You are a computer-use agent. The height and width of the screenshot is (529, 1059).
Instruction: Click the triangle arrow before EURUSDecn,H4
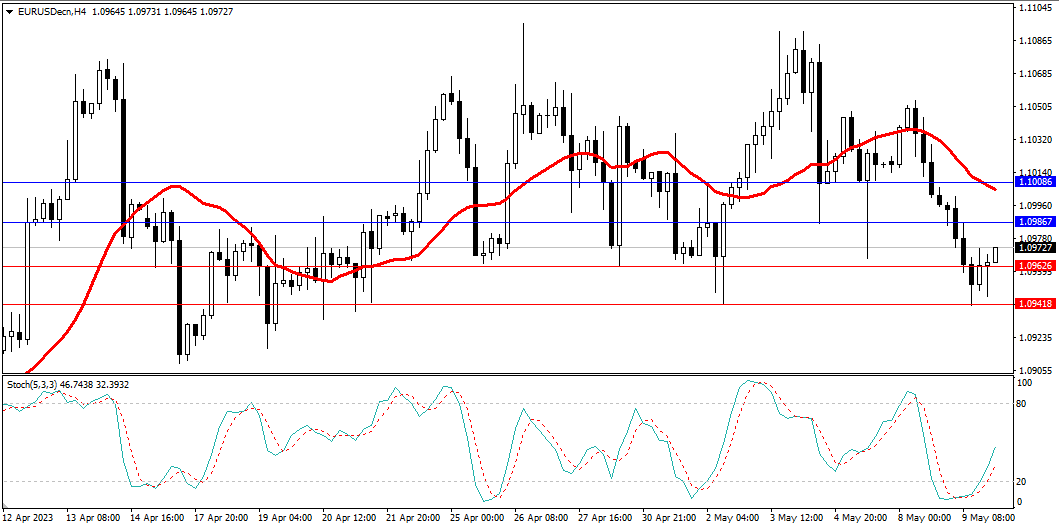point(9,12)
